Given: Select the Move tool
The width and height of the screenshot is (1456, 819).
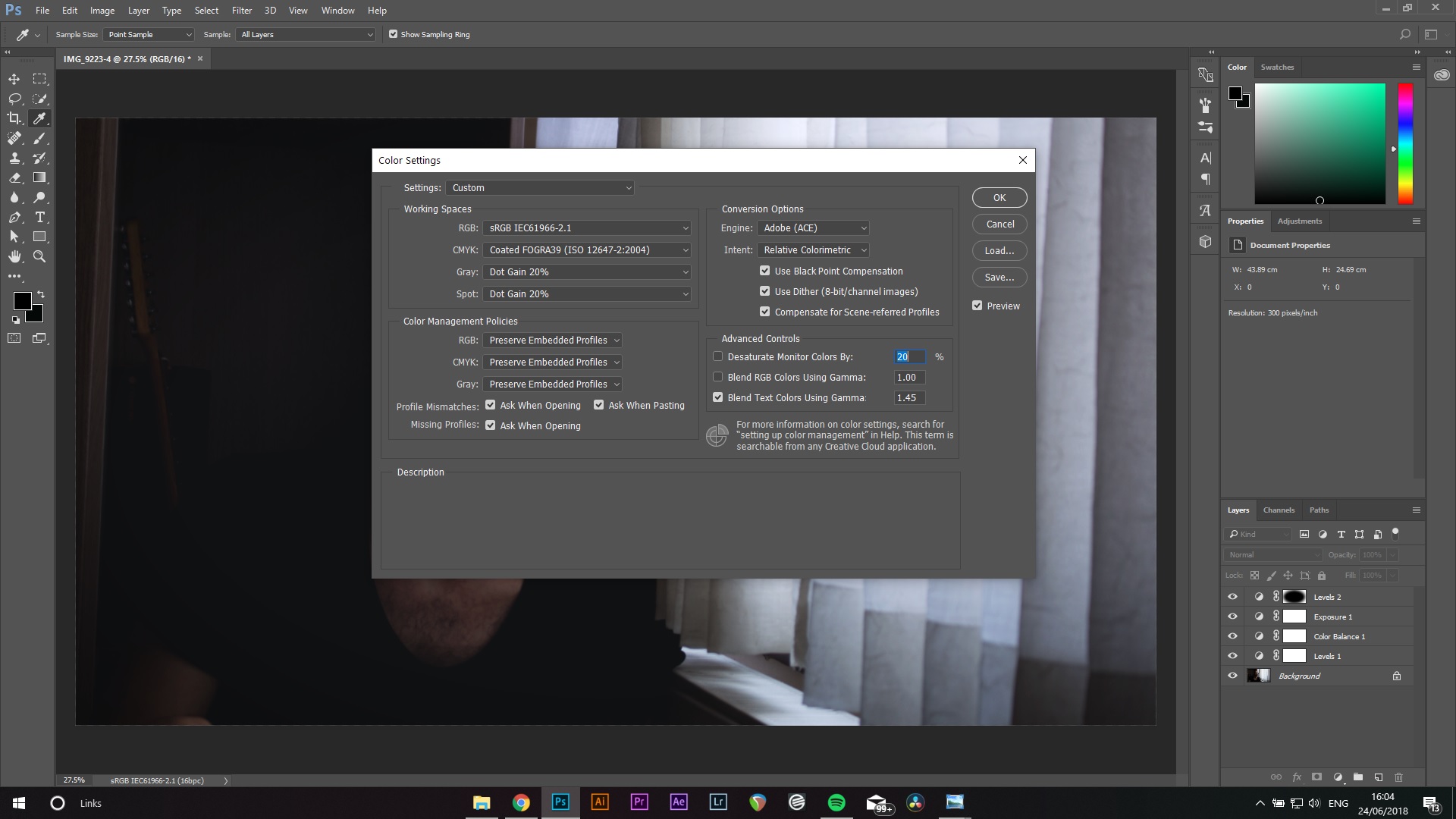Looking at the screenshot, I should (14, 79).
